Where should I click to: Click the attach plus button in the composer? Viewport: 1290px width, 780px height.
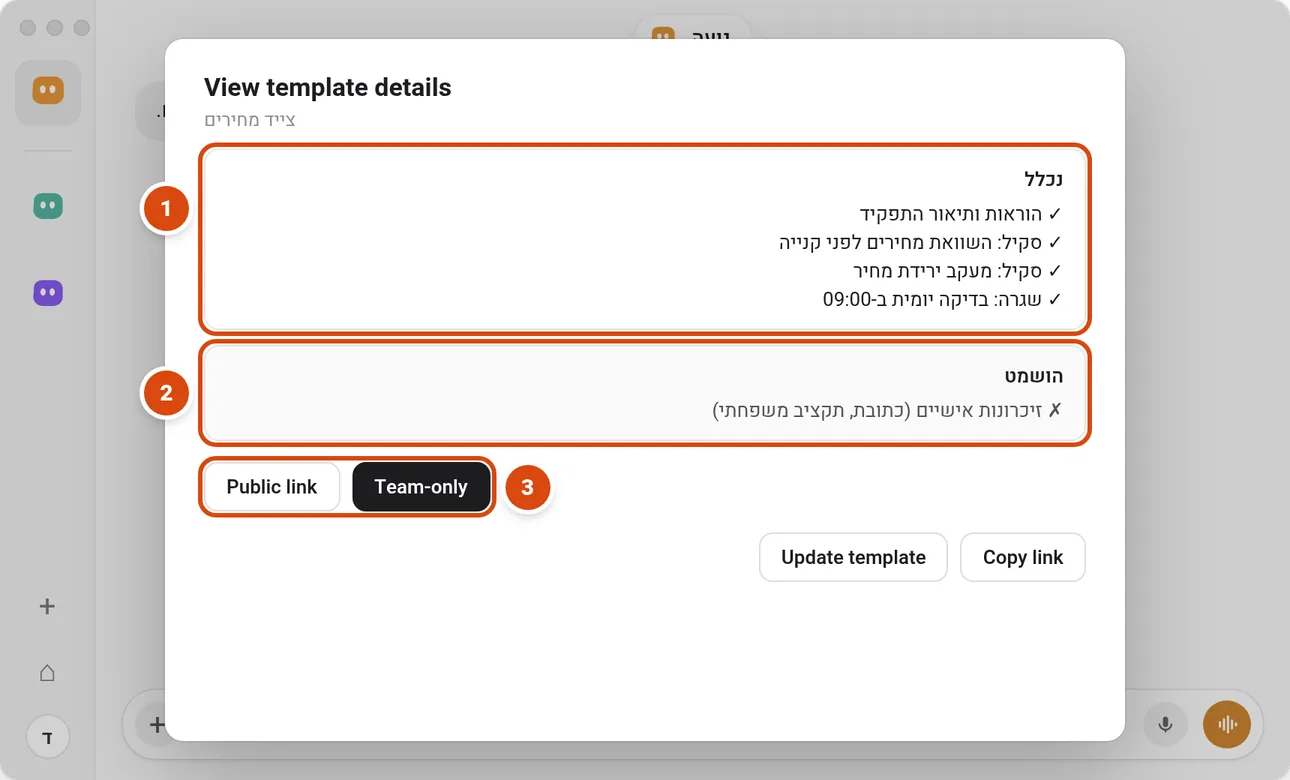pyautogui.click(x=156, y=724)
